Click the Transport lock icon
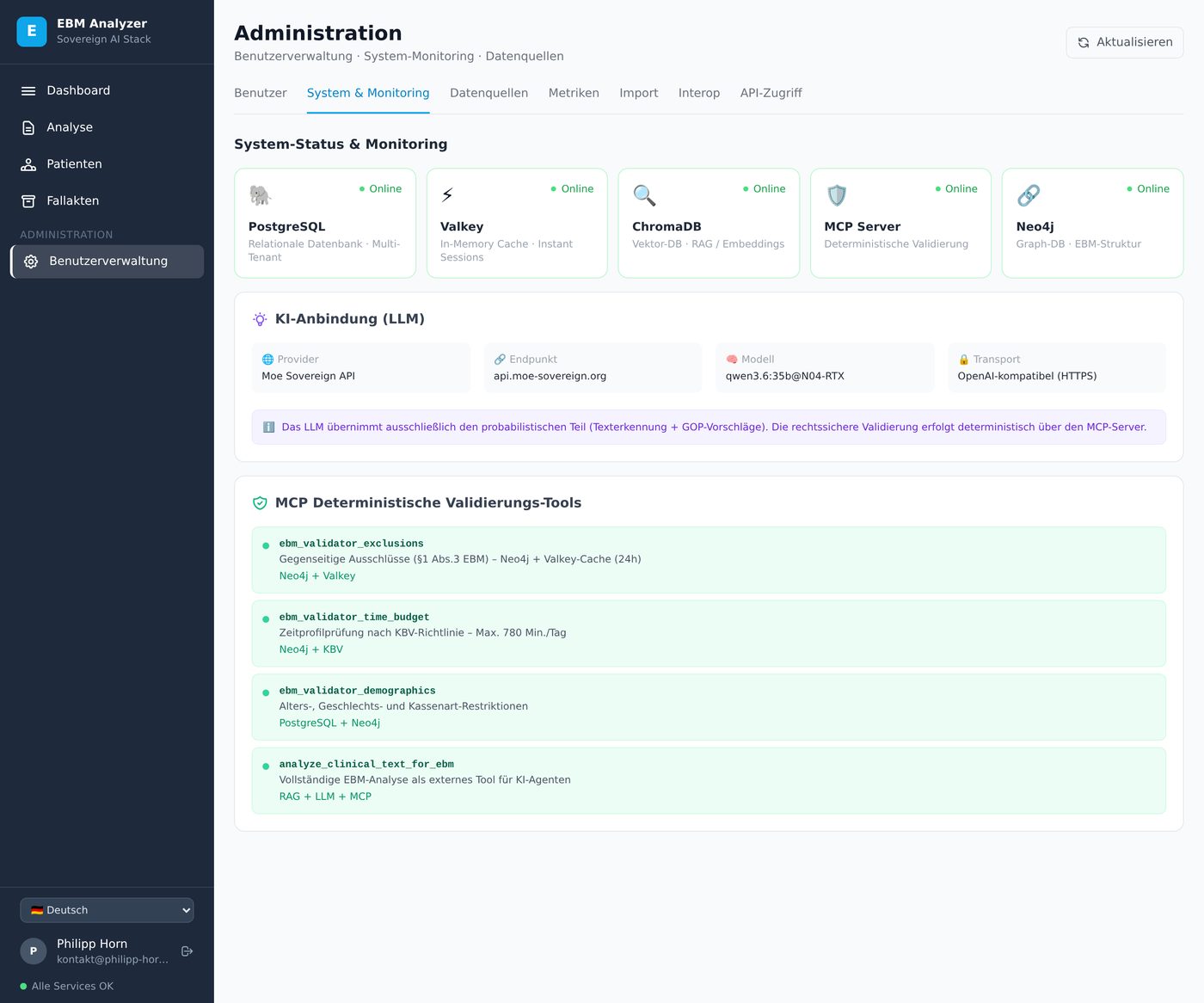Viewport: 1204px width, 1003px height. tap(964, 360)
